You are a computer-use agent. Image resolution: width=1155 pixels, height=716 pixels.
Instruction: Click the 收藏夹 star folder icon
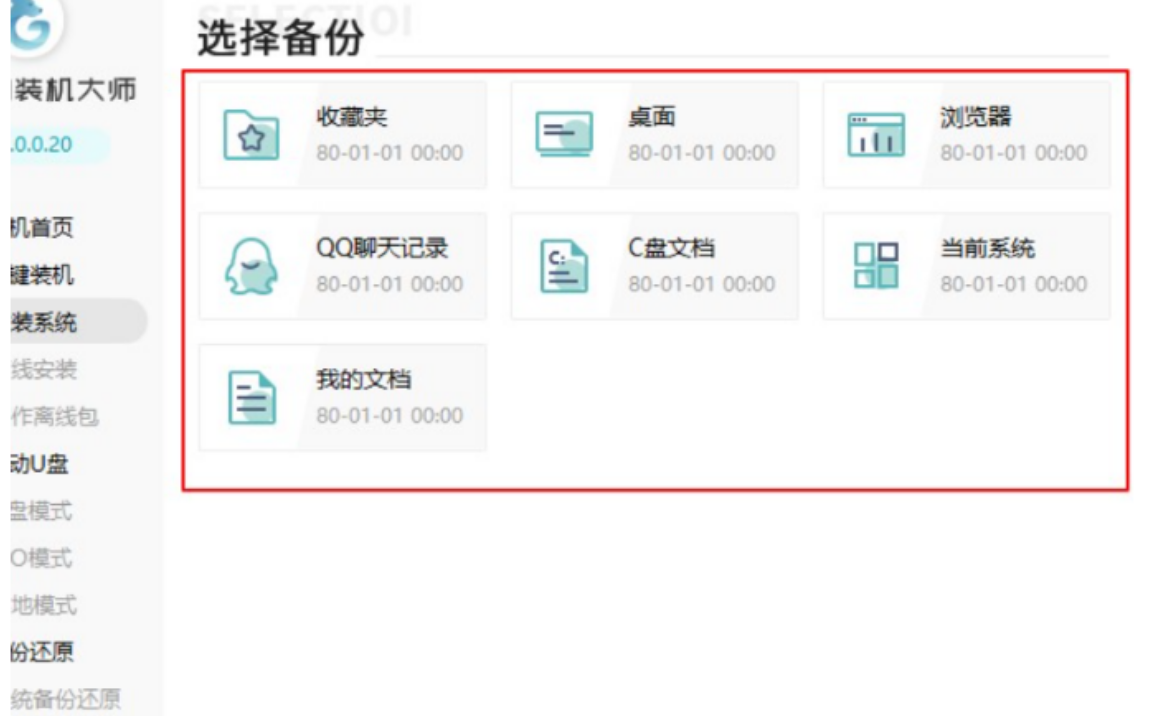251,135
